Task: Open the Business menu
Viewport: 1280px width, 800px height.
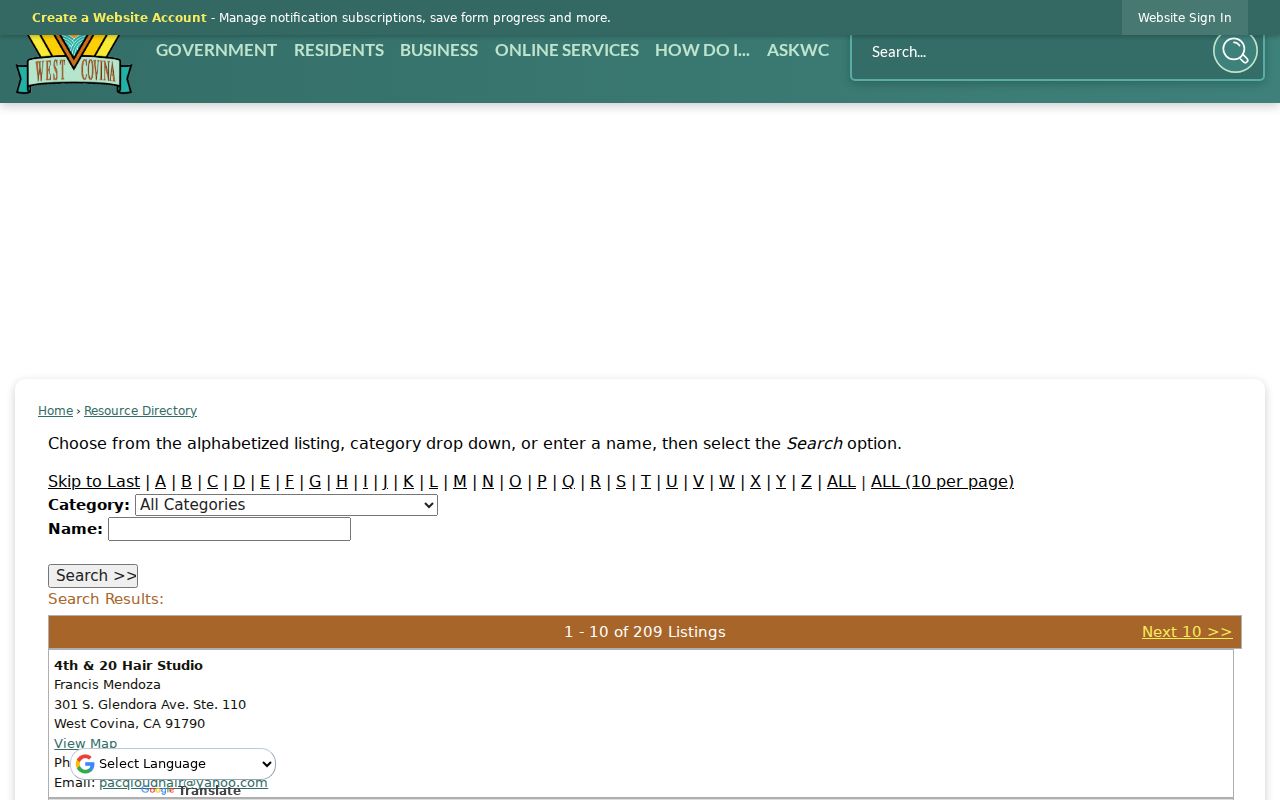Action: [x=439, y=50]
